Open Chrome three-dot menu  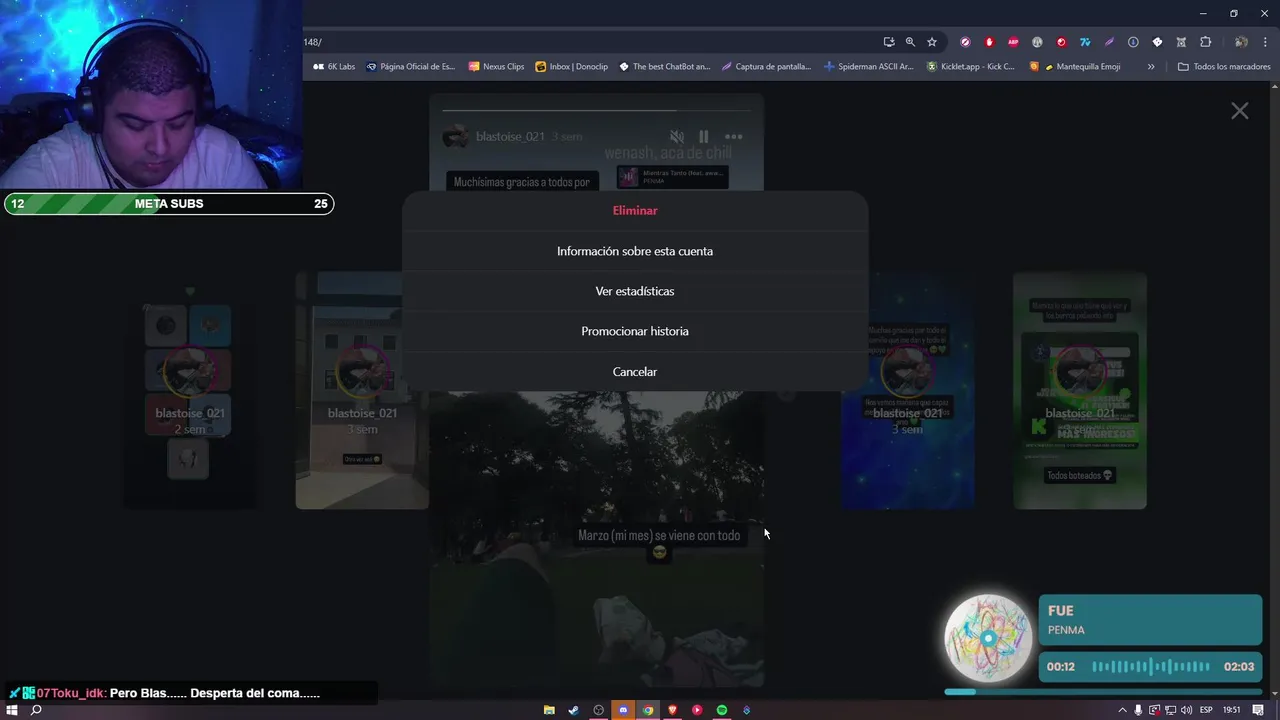tap(1265, 42)
